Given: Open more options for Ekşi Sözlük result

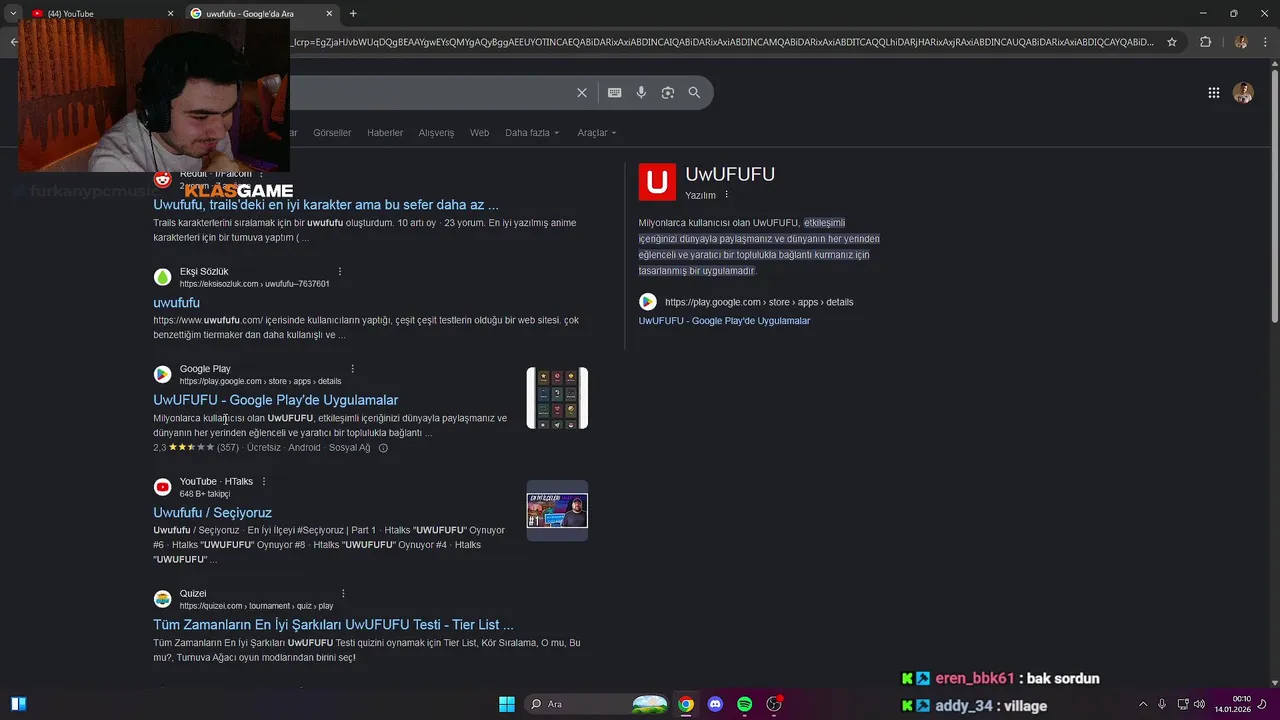Looking at the screenshot, I should 340,272.
